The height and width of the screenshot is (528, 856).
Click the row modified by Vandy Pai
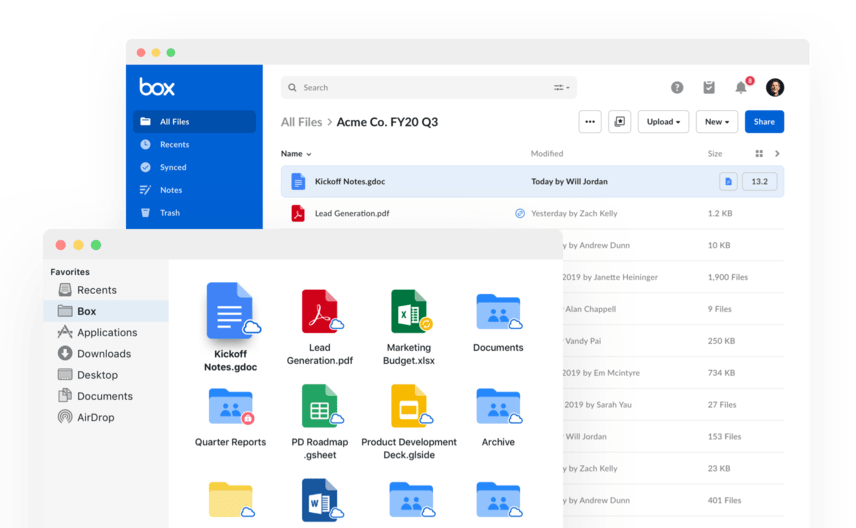674,341
